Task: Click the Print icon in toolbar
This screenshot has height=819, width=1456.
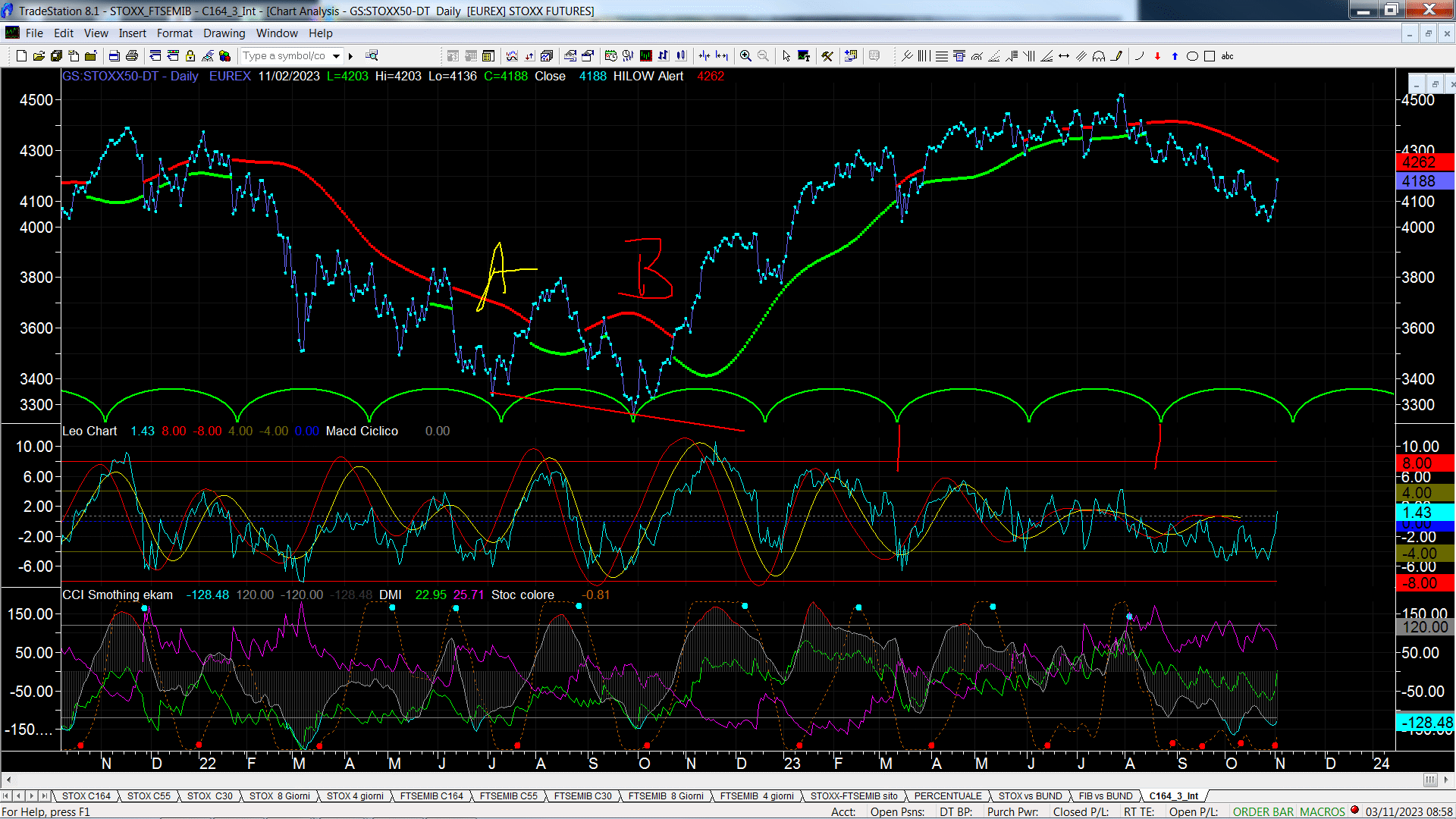Action: (x=131, y=56)
